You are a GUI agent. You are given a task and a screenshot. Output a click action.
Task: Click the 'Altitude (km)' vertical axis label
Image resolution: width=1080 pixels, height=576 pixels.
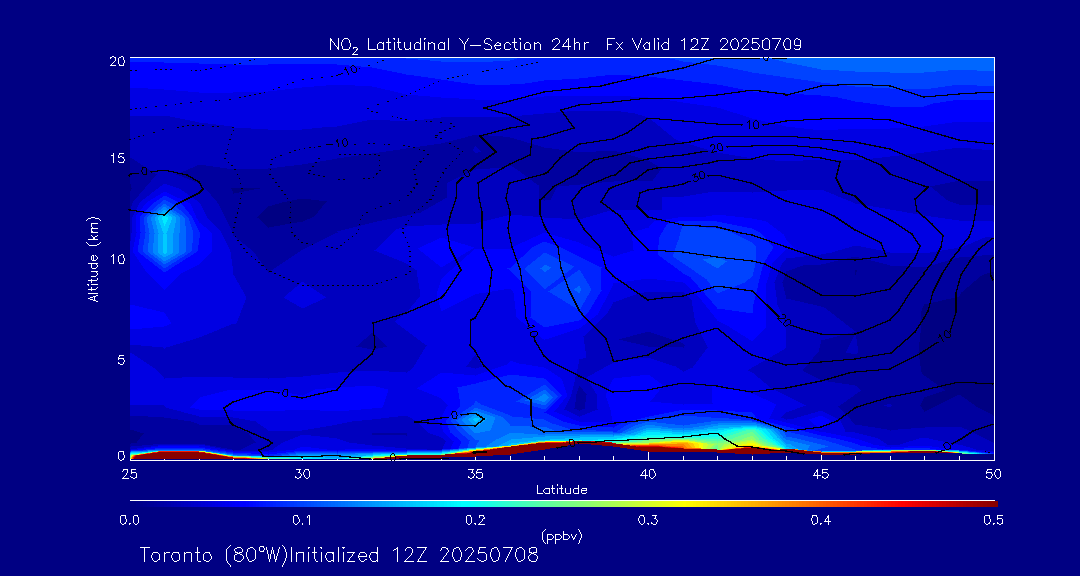93,258
